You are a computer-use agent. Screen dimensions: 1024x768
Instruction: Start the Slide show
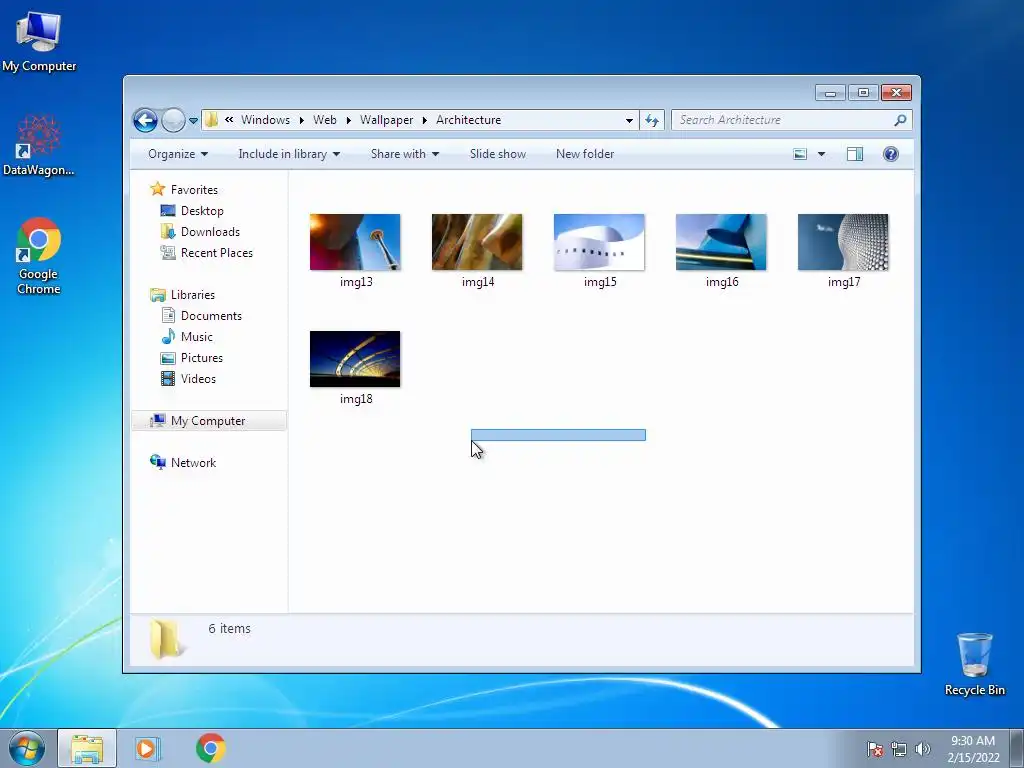(x=498, y=154)
